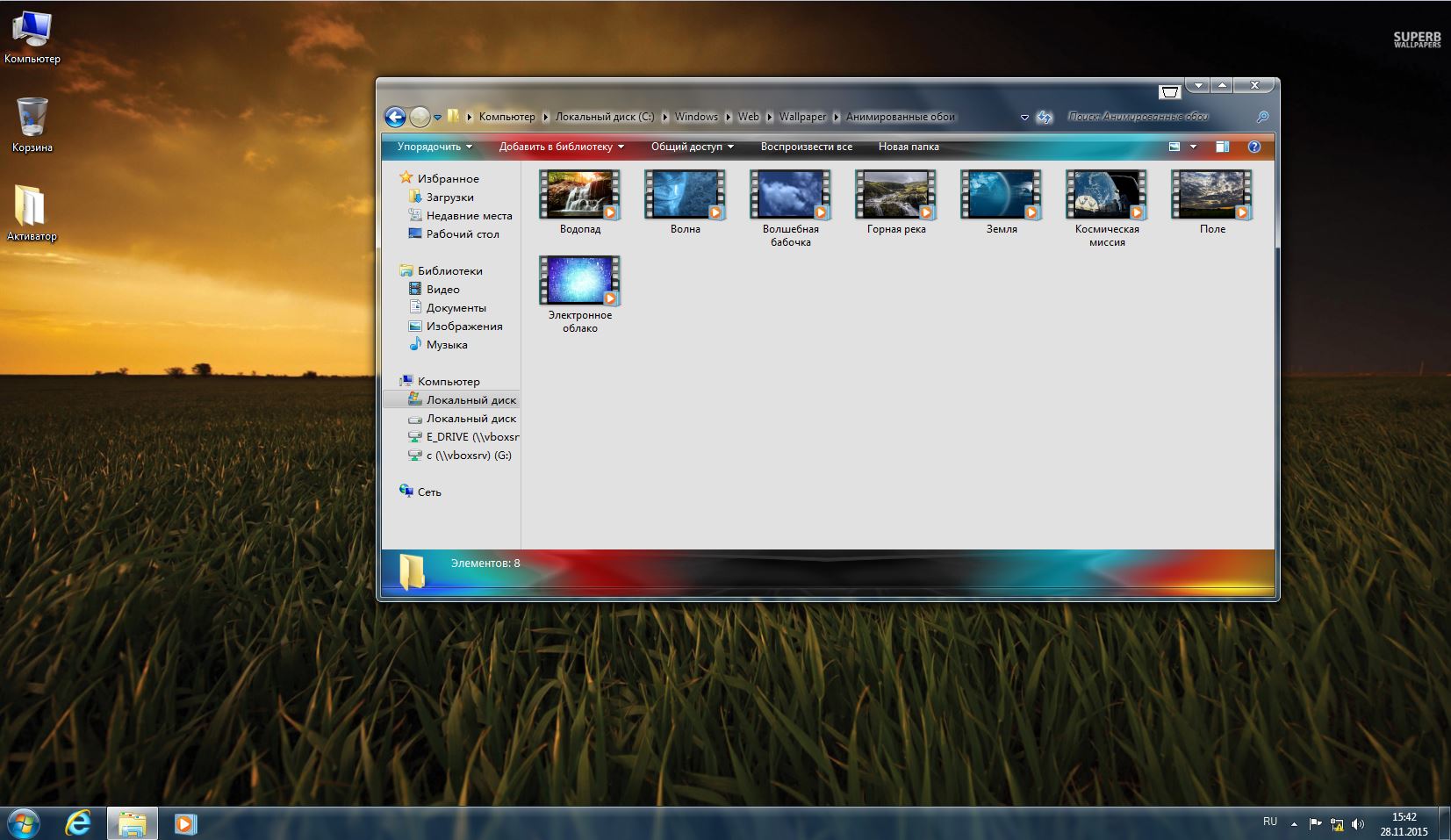Open the view options dropdown arrow

click(1193, 147)
